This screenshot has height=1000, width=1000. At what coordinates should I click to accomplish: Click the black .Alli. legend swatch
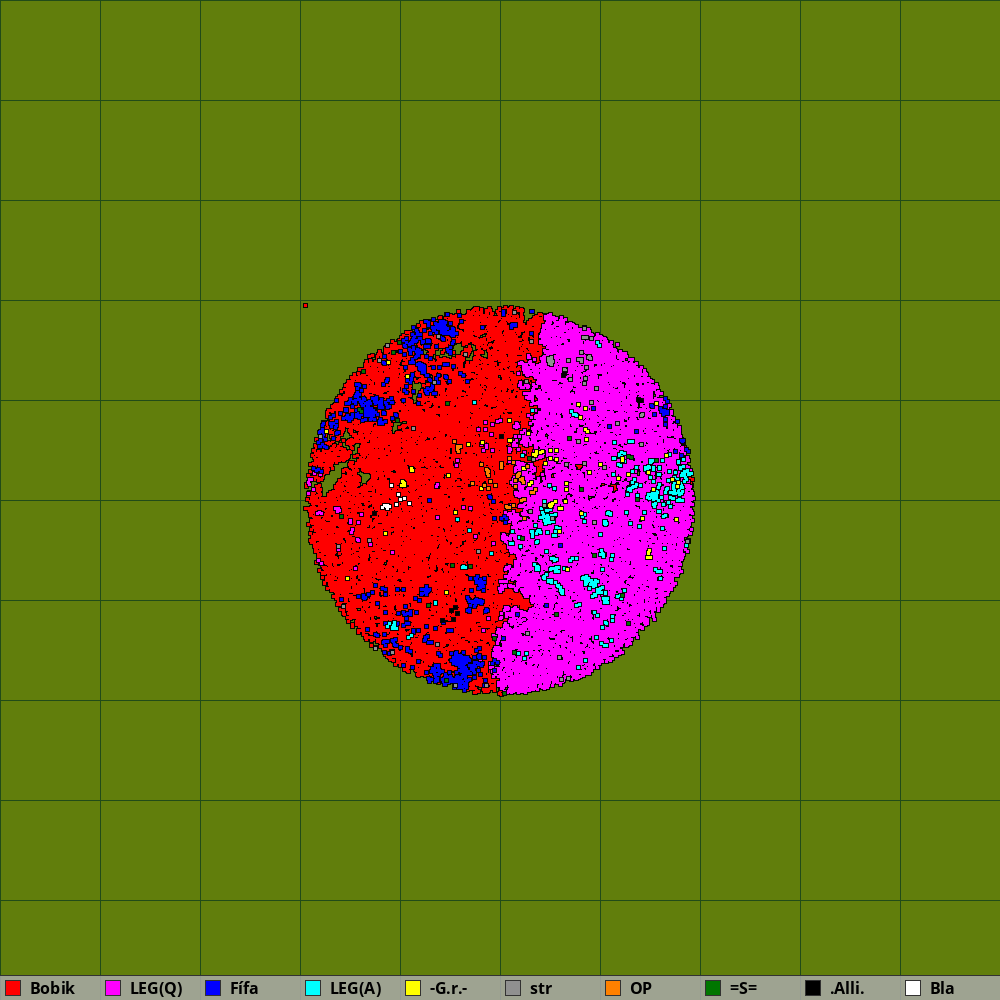[x=813, y=988]
